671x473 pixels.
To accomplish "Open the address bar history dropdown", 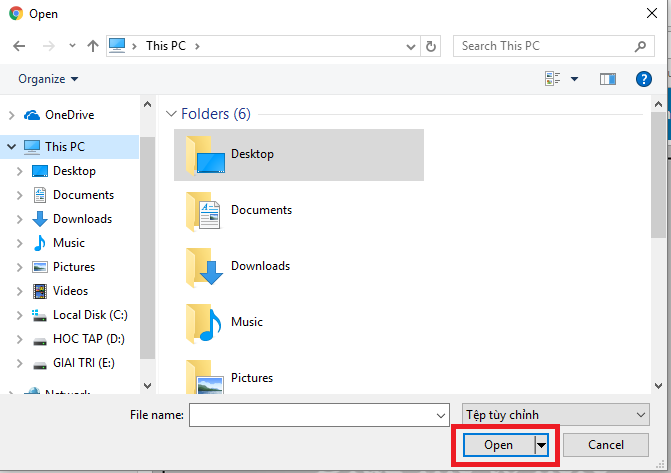I will [411, 46].
